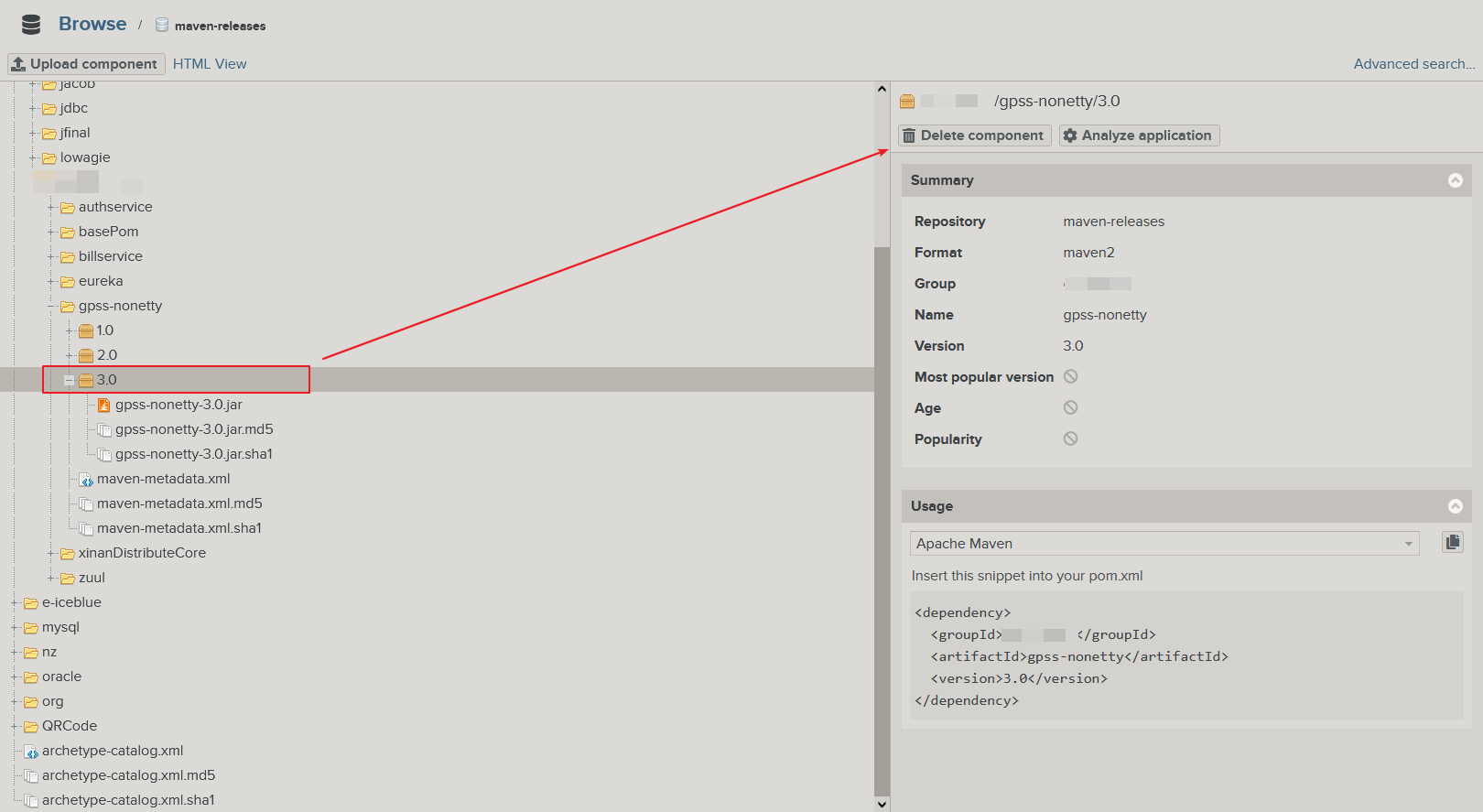Select maven-metadata.xml.sha1 in the tree
The height and width of the screenshot is (812, 1483).
point(179,528)
